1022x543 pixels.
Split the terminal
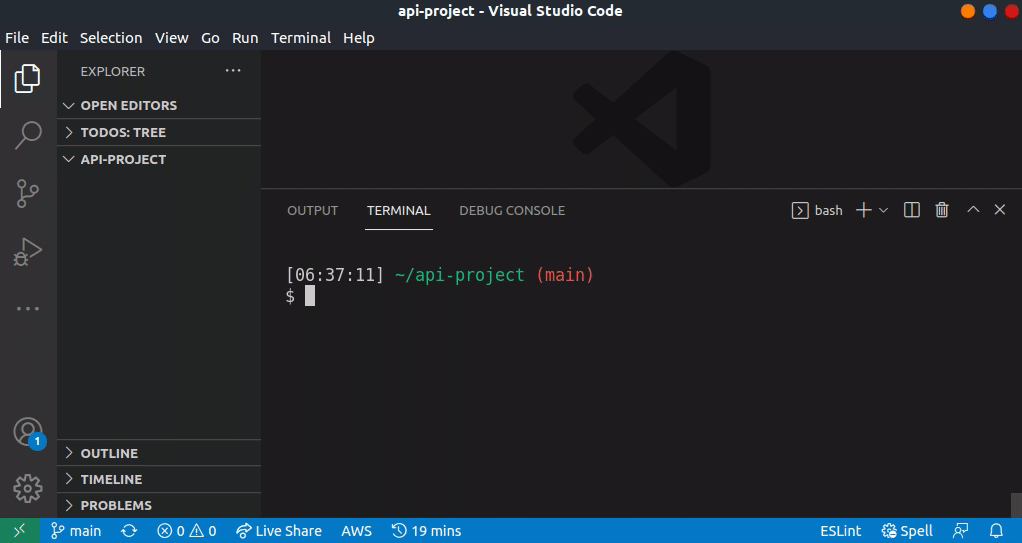point(912,210)
